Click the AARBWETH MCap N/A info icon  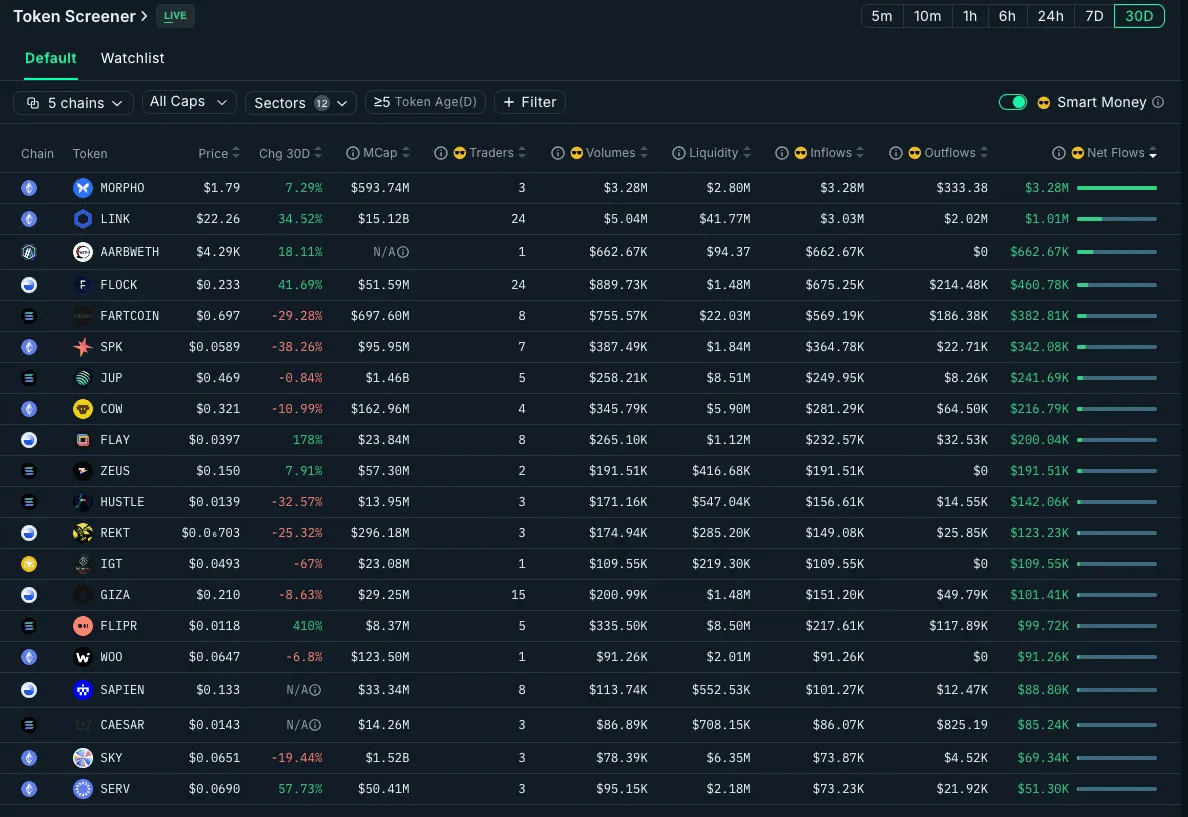pyautogui.click(x=403, y=252)
